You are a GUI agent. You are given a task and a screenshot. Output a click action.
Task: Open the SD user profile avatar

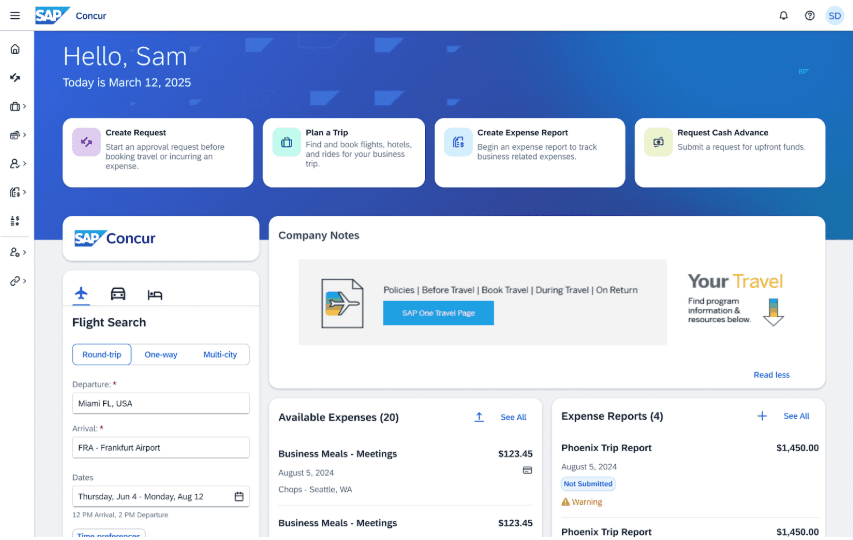coord(835,15)
